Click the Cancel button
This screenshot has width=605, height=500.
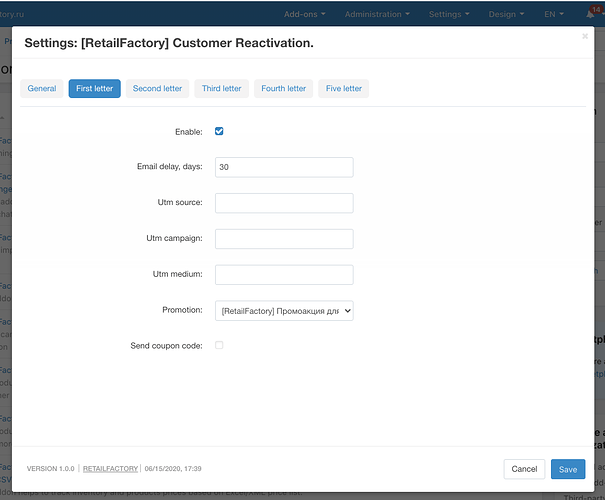524,469
